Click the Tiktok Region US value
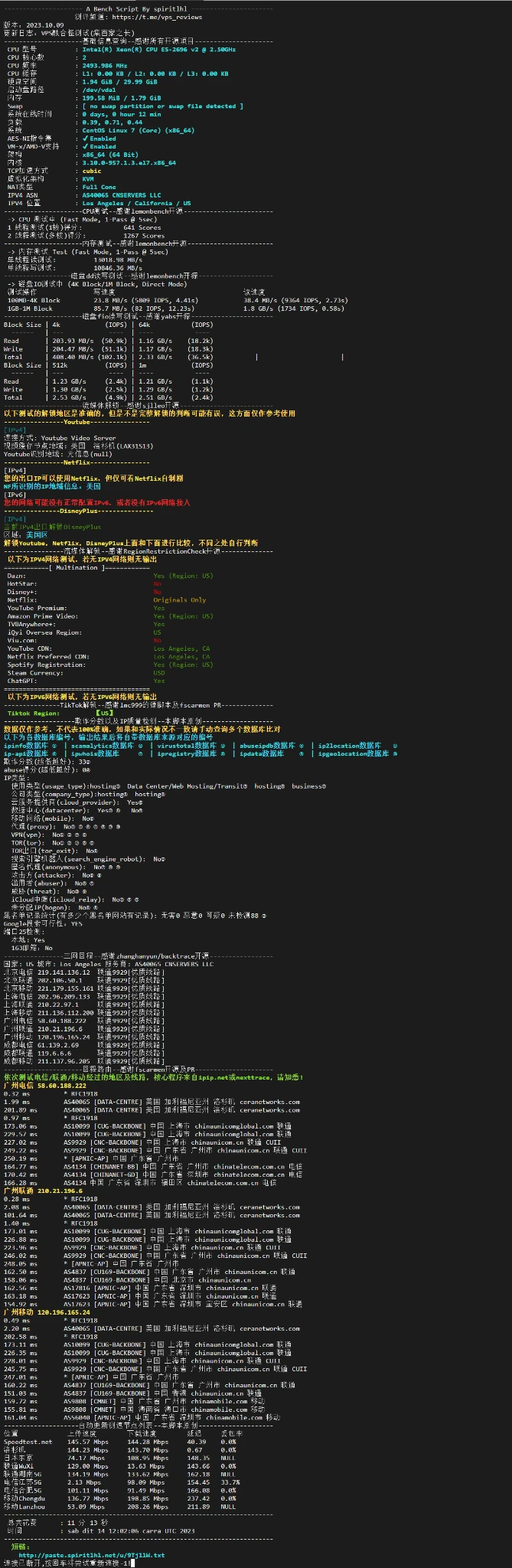The height and width of the screenshot is (1568, 512). pos(103,713)
